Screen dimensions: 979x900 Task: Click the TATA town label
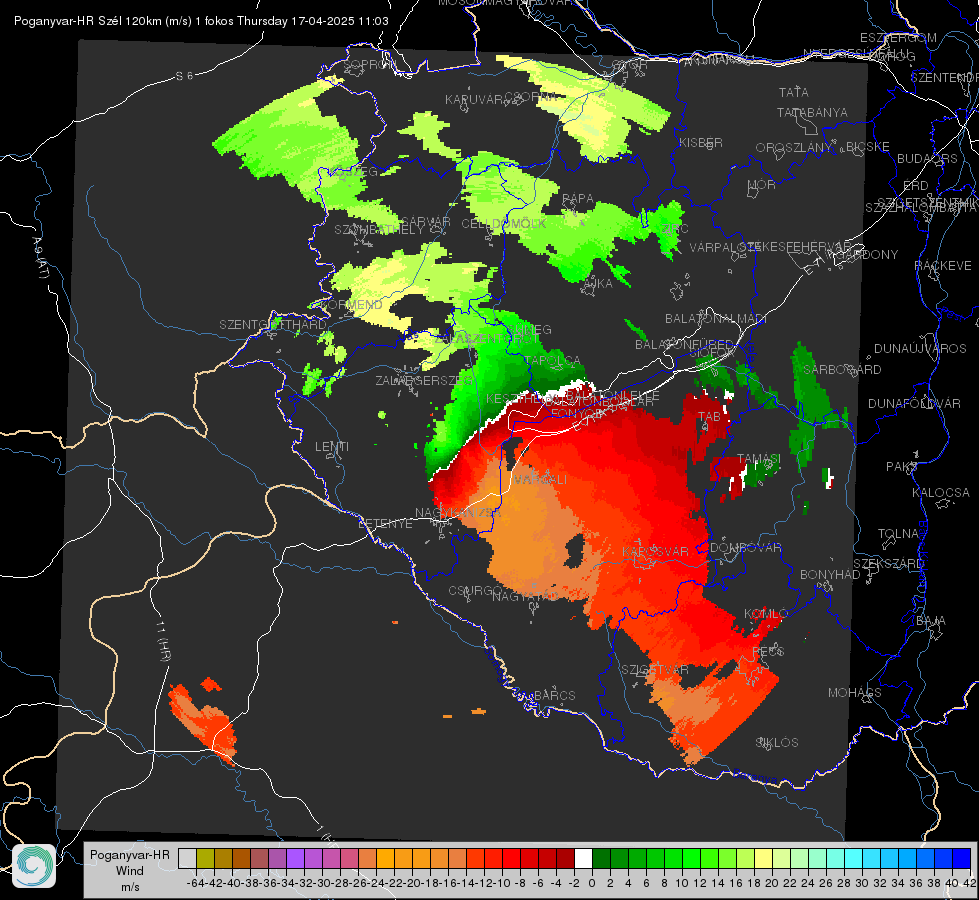coord(794,92)
